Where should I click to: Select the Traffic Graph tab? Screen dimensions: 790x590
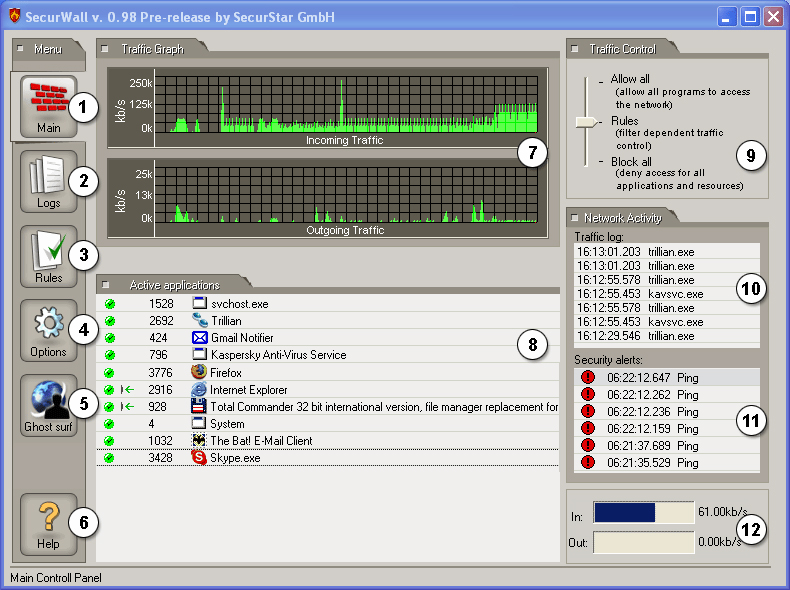pos(152,48)
